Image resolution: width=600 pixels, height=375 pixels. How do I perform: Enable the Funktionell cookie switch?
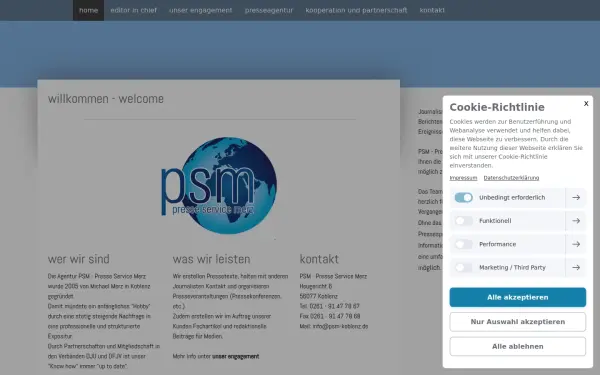pos(463,221)
